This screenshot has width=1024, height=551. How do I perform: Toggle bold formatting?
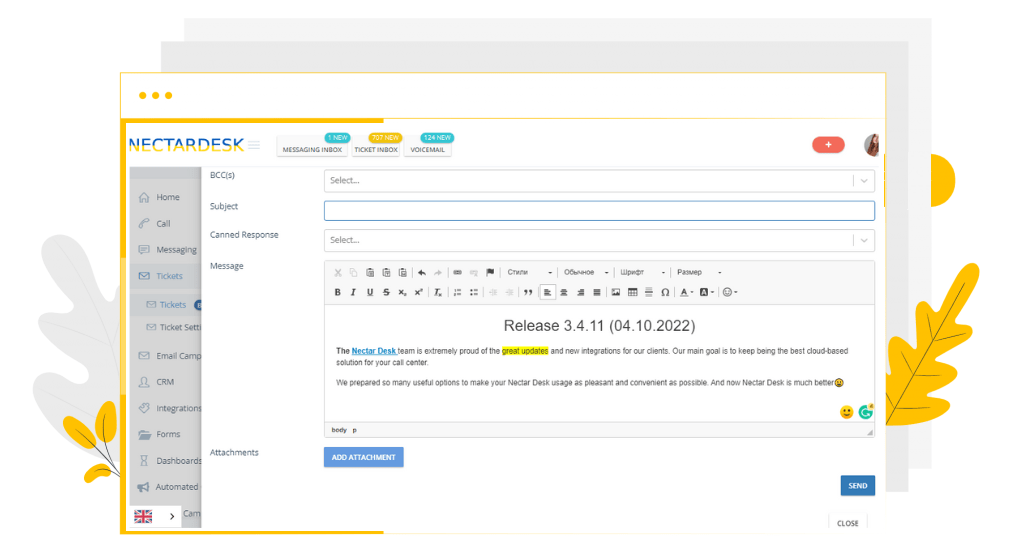pyautogui.click(x=338, y=292)
